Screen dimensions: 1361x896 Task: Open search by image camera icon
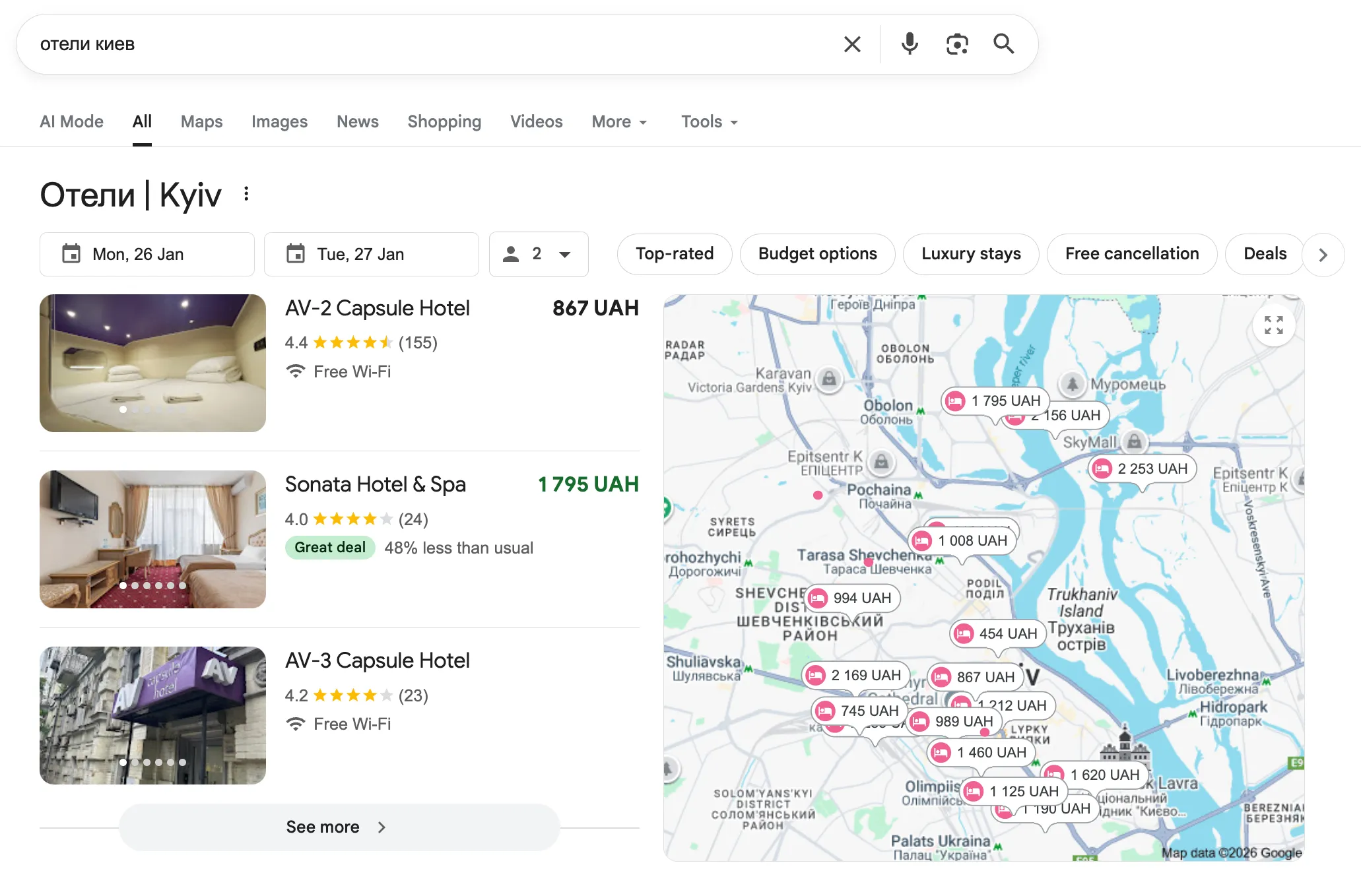[x=956, y=44]
